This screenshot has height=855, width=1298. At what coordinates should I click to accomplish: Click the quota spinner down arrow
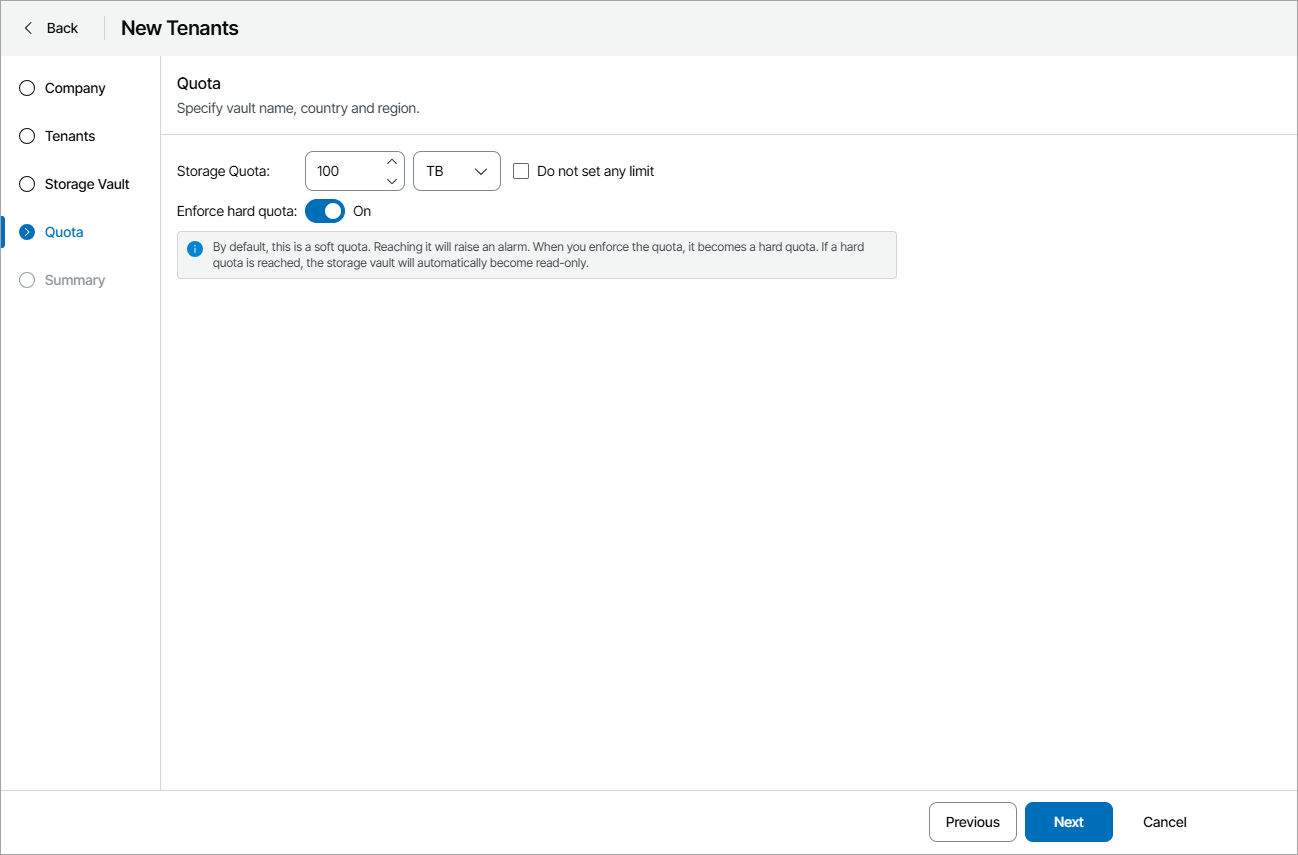391,181
